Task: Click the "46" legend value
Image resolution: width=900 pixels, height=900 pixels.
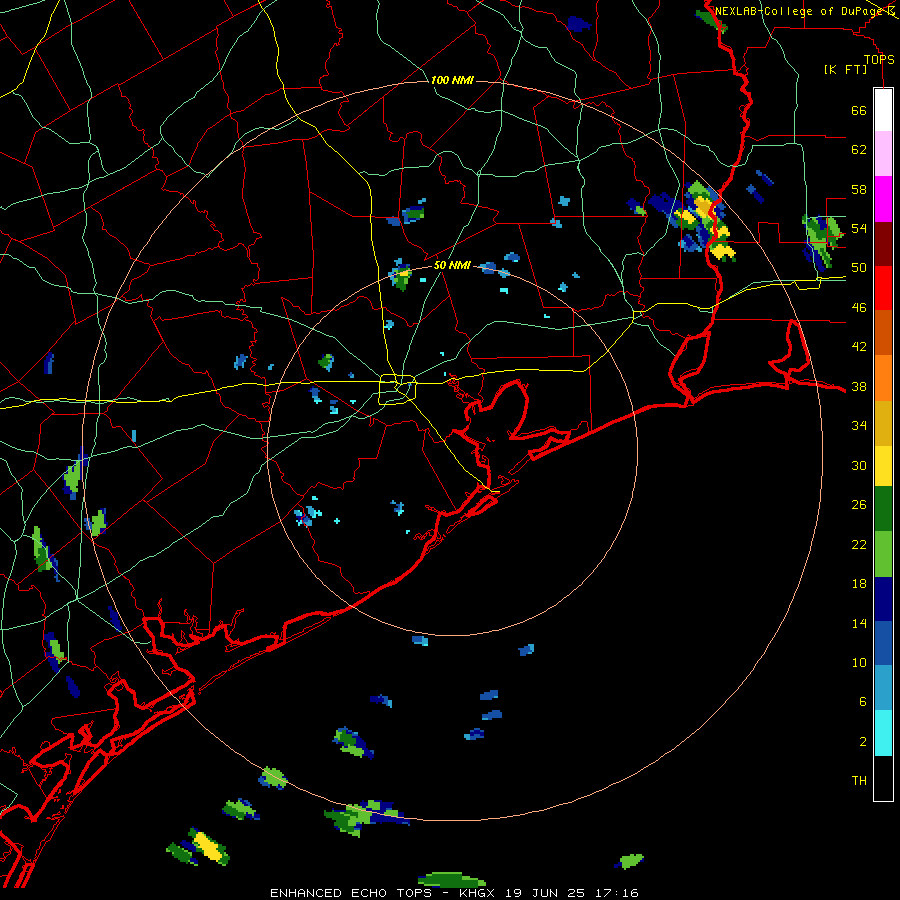Action: tap(859, 308)
